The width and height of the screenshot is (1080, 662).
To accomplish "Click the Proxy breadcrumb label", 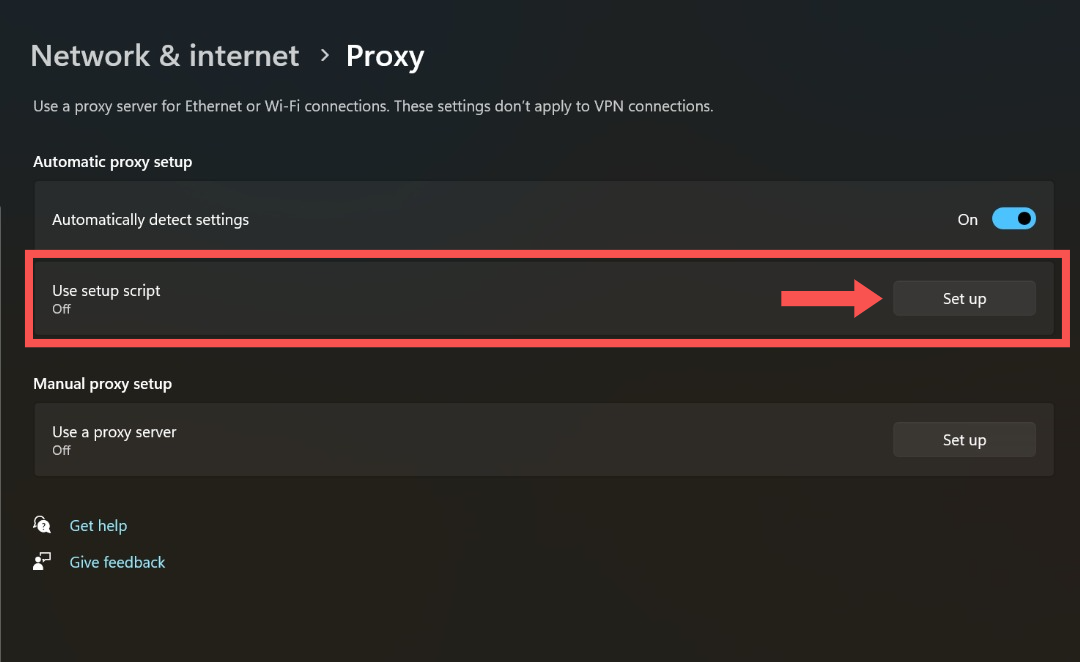I will (x=385, y=56).
